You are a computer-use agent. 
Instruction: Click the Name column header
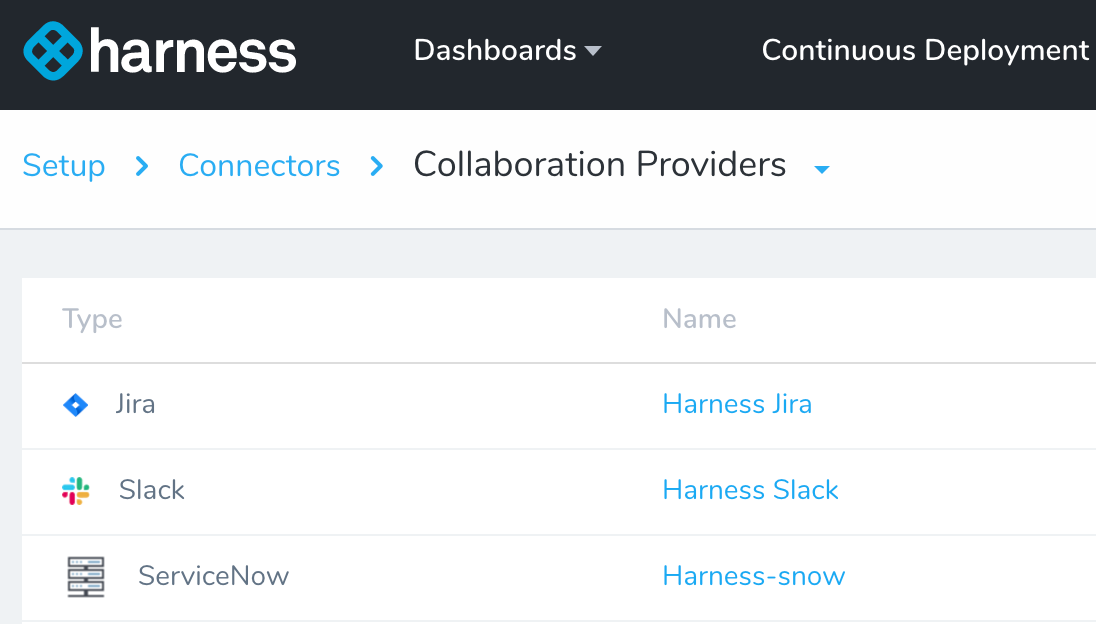click(x=699, y=319)
